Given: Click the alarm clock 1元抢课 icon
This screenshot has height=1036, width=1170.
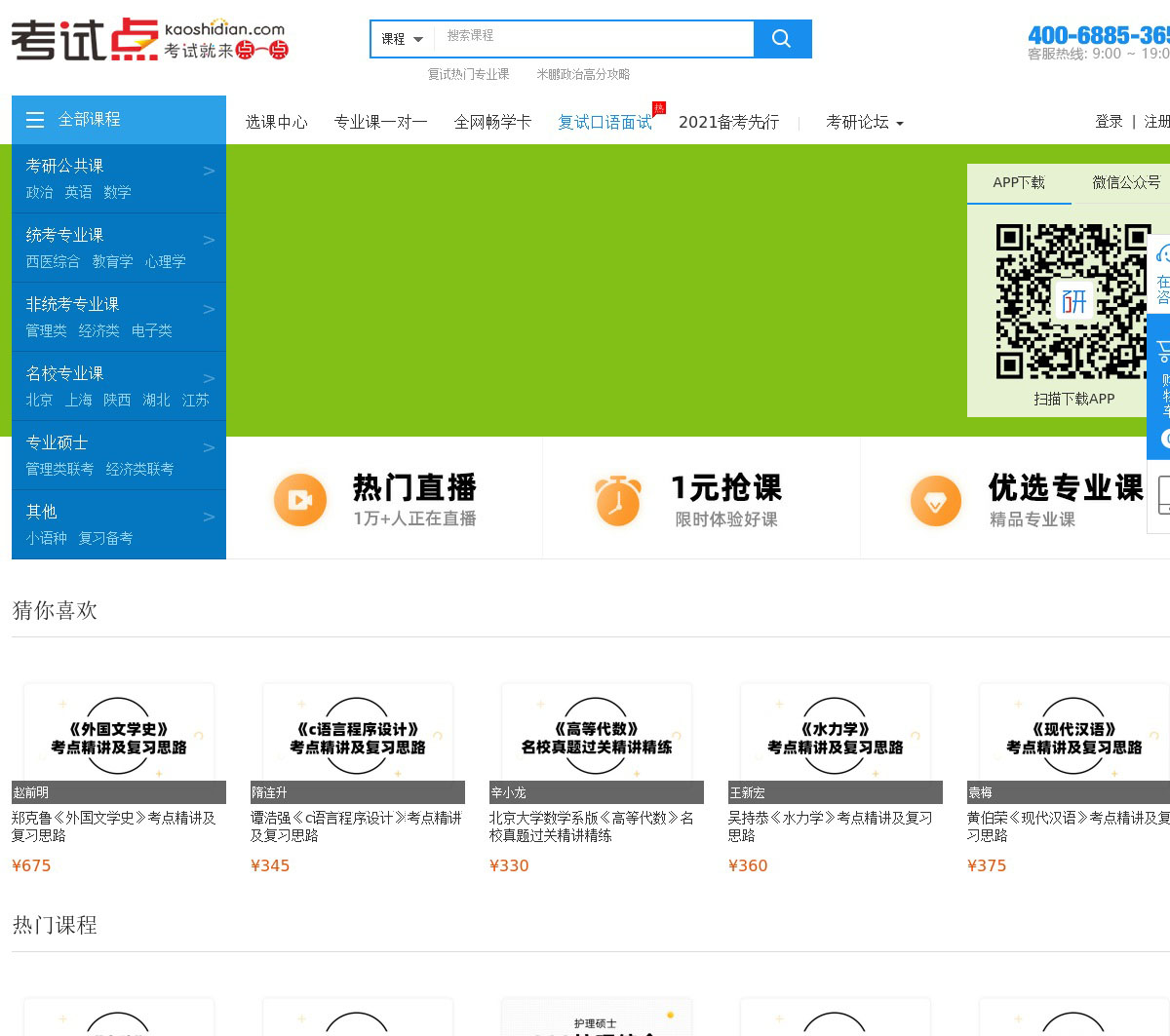Looking at the screenshot, I should [617, 500].
